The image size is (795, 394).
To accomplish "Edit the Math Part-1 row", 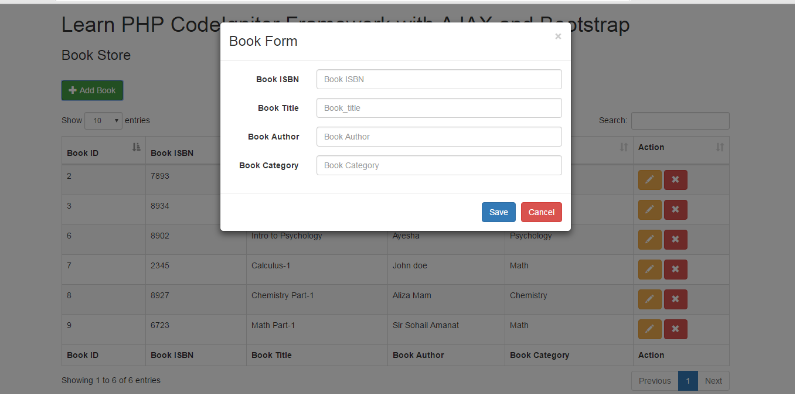I will point(649,329).
